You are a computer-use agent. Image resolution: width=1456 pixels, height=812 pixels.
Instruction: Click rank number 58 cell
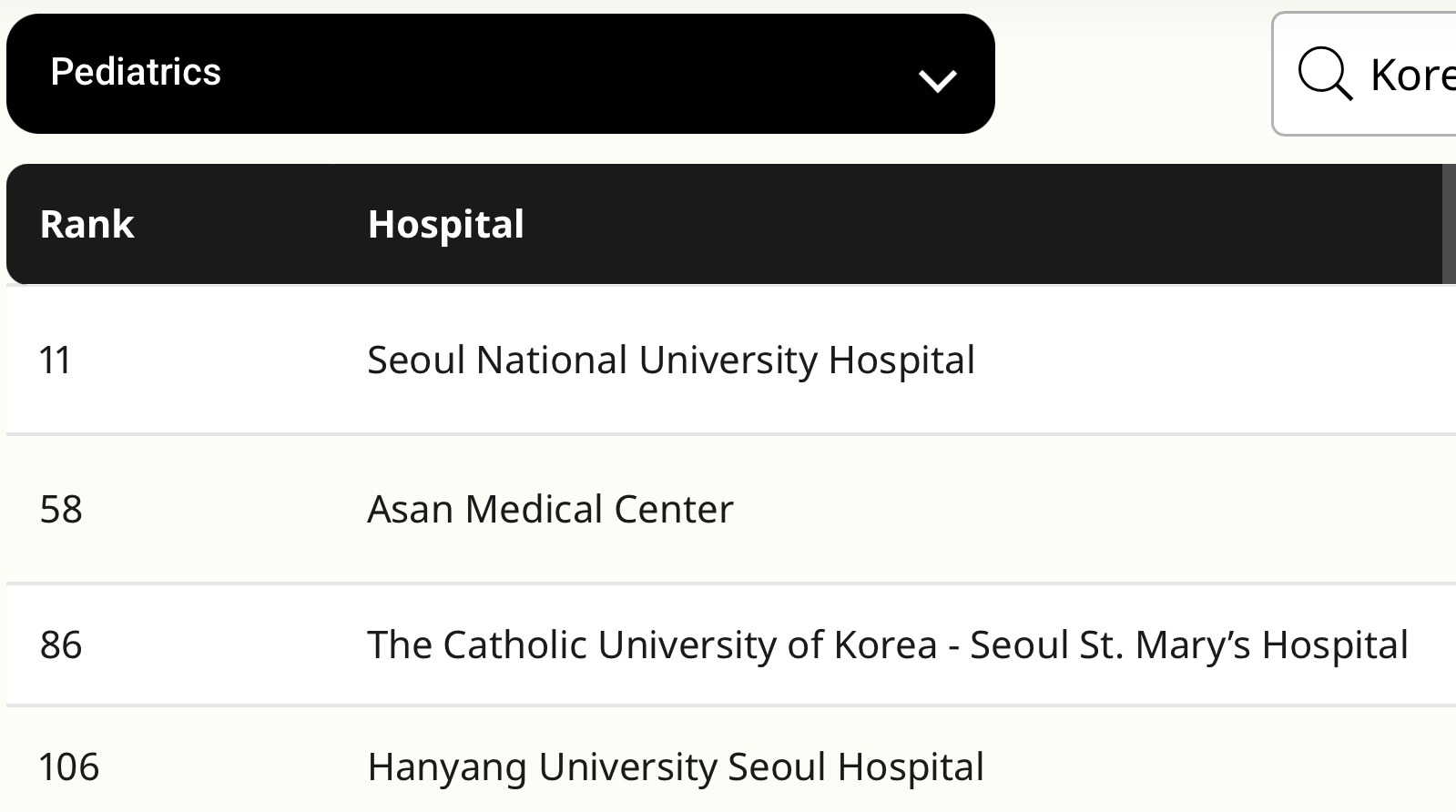(61, 510)
